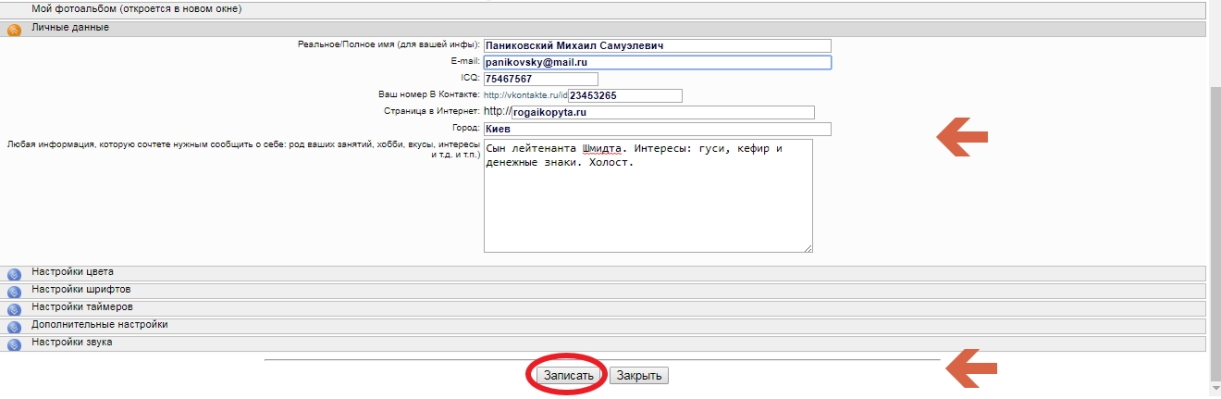1221x399 pixels.
Task: Collapse the Личные данные section icon
Action: (14, 29)
